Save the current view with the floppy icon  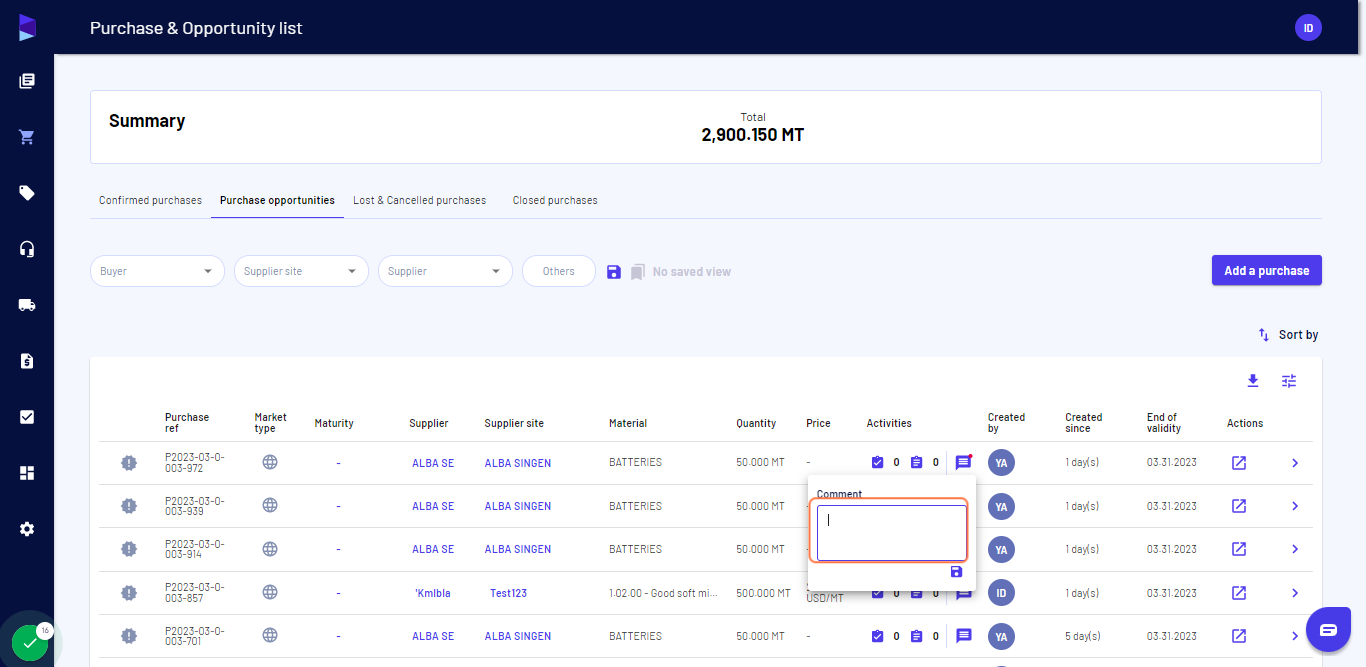pos(614,272)
